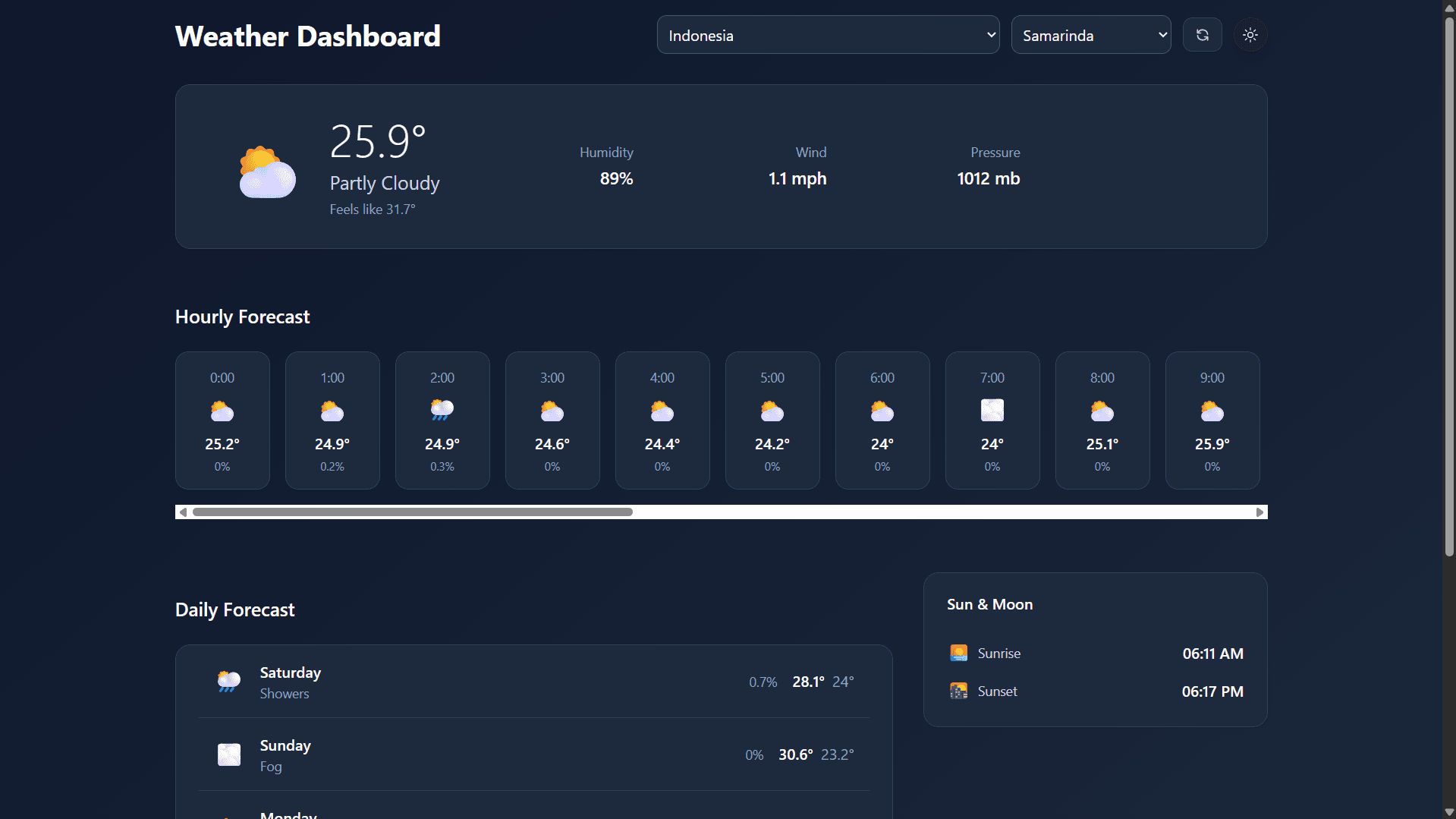Click the Saturday showers icon

229,682
